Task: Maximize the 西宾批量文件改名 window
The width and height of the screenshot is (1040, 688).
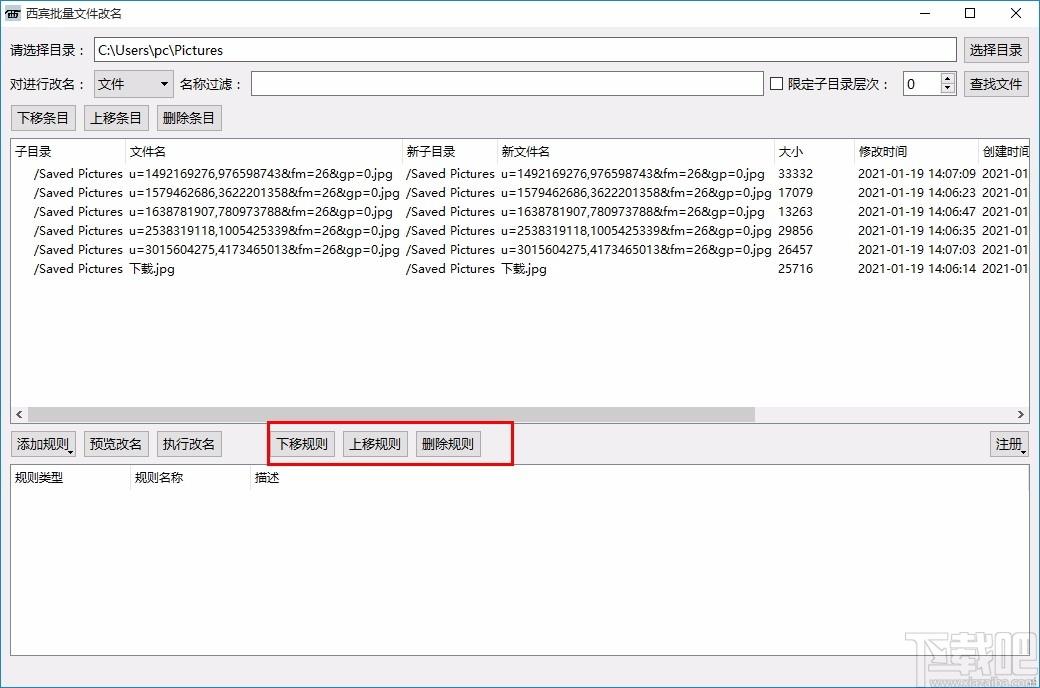Action: click(970, 13)
